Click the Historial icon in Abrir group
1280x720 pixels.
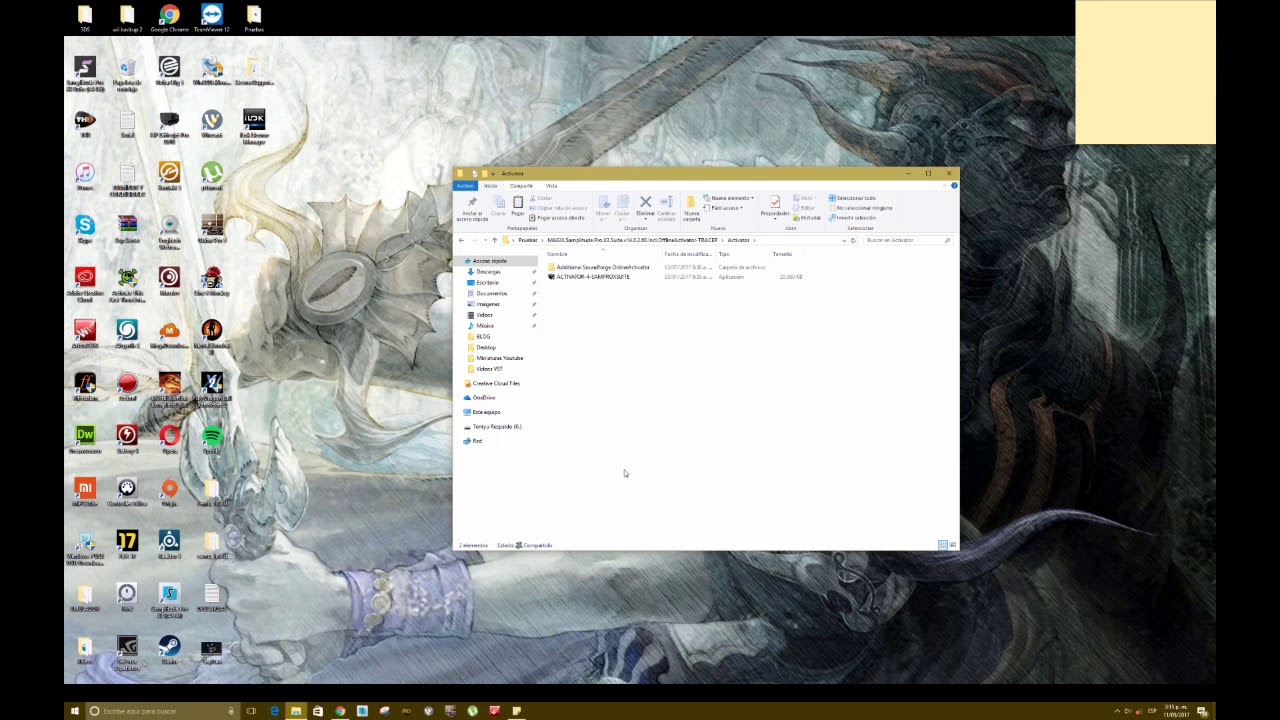click(796, 218)
